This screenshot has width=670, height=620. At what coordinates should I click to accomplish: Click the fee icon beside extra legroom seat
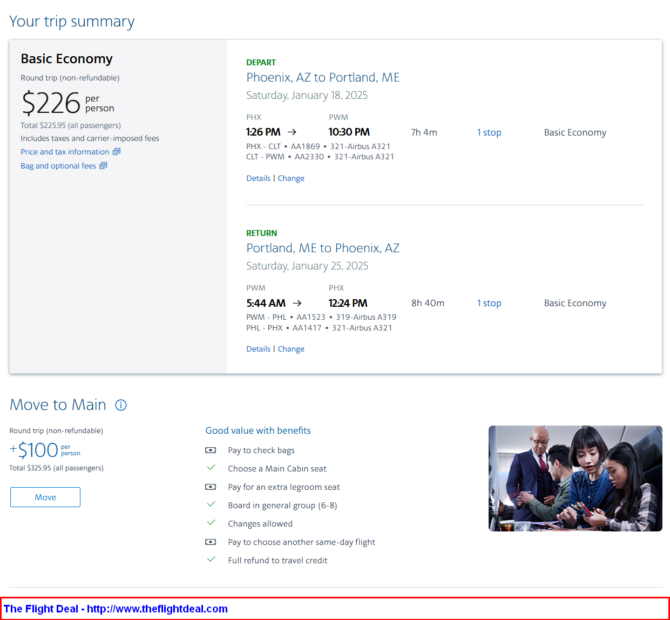coord(210,487)
